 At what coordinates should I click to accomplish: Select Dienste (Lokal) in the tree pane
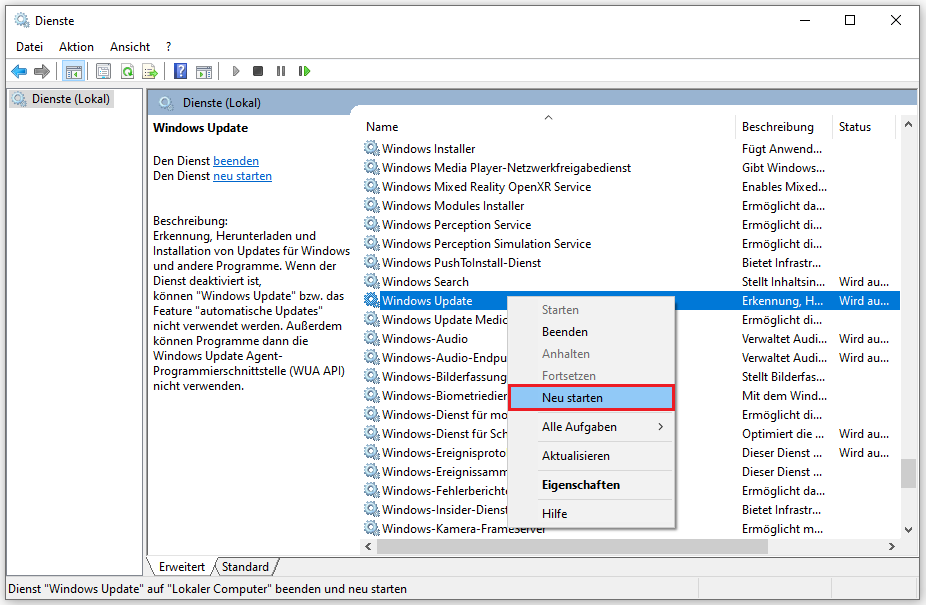(61, 99)
